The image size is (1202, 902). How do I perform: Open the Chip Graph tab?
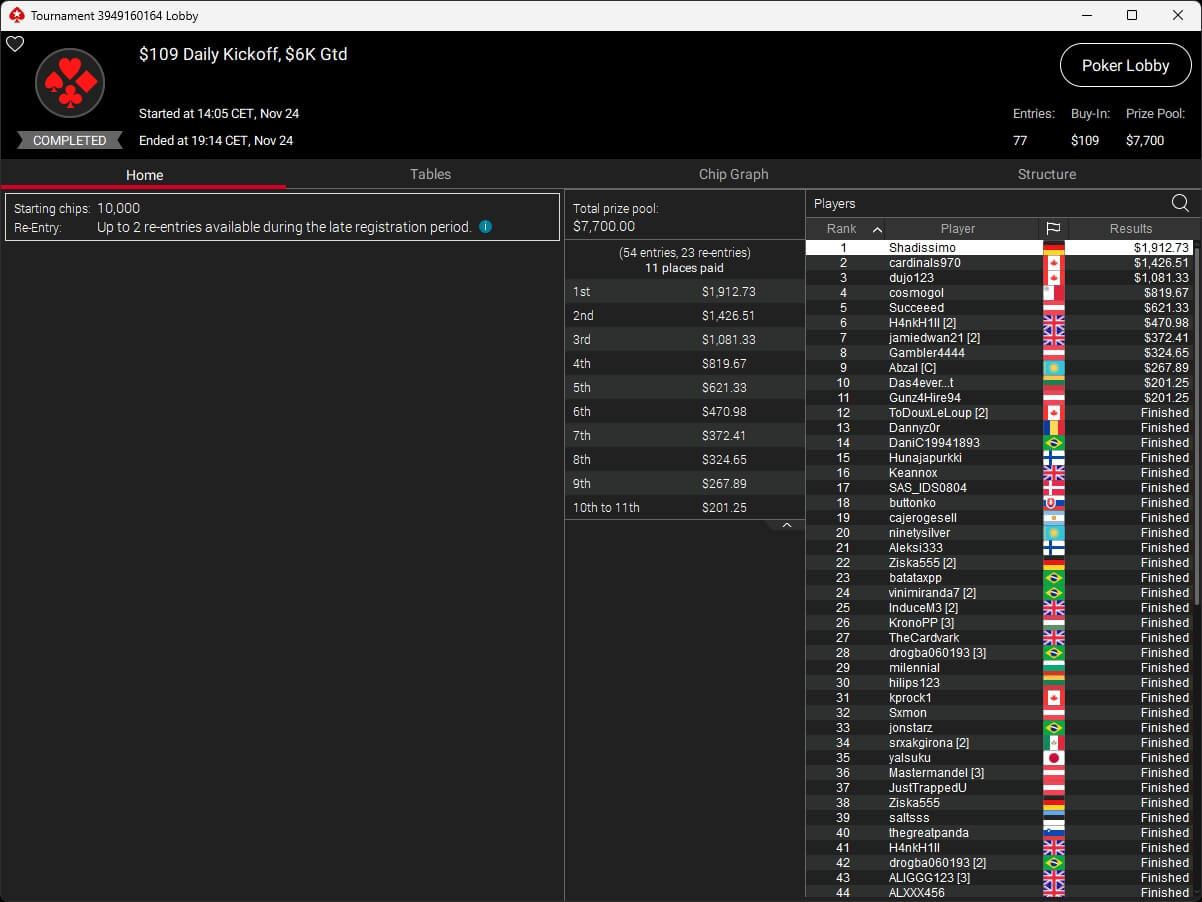point(733,174)
